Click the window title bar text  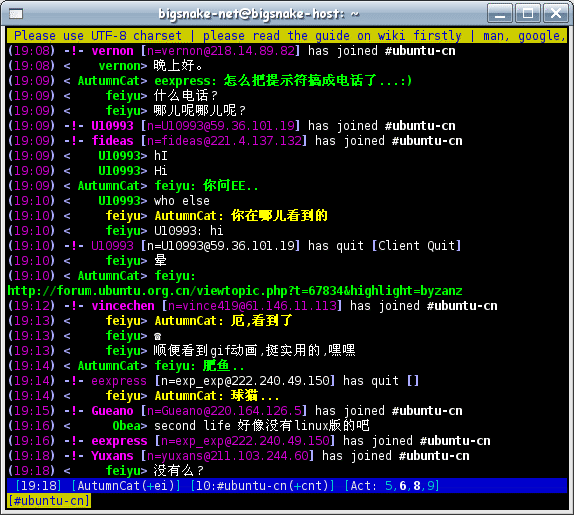pyautogui.click(x=258, y=14)
